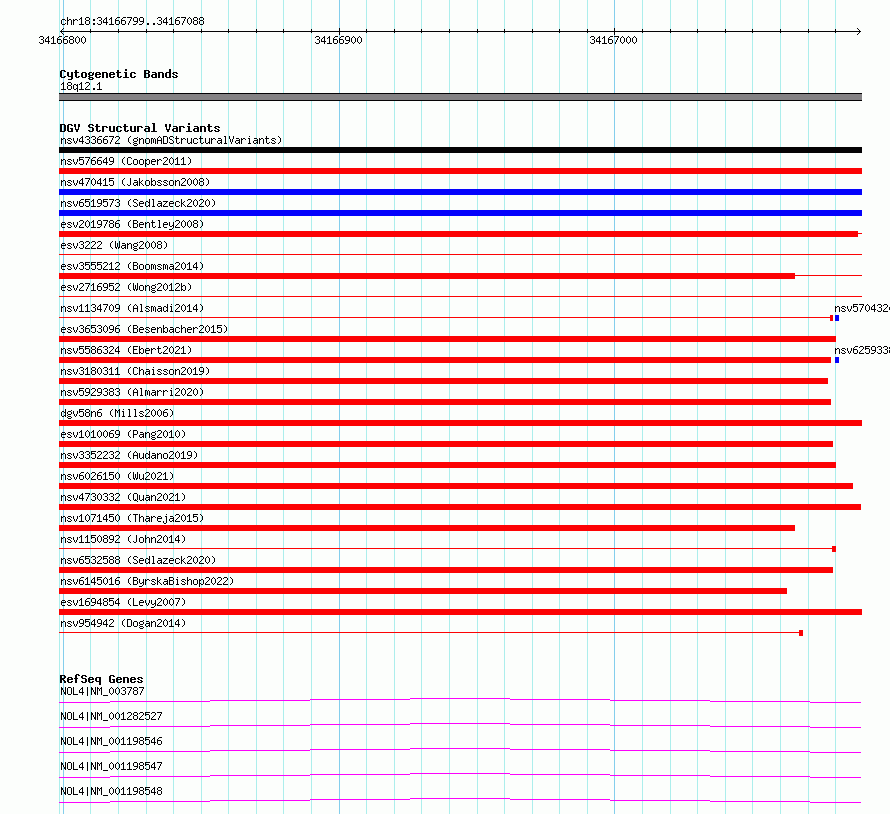The height and width of the screenshot is (814, 890).
Task: Select variant nsv470415 (Jakobsson2008) label
Action: click(x=135, y=182)
